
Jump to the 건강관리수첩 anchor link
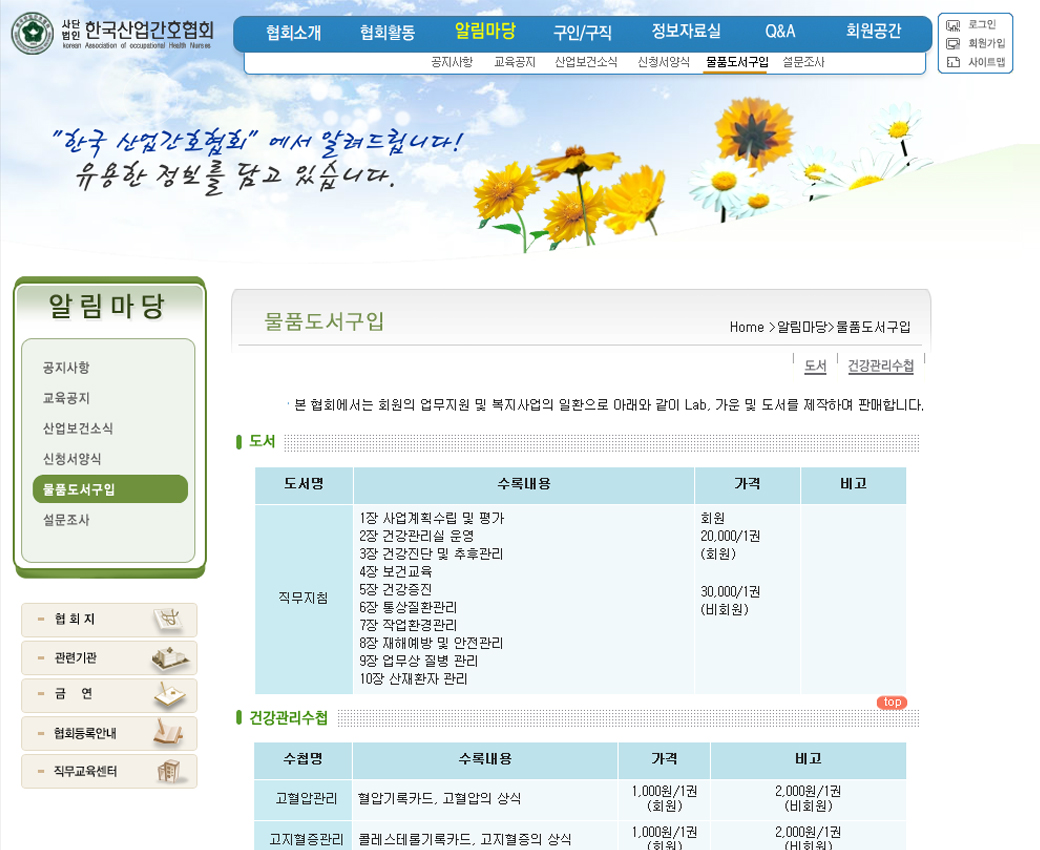(880, 366)
